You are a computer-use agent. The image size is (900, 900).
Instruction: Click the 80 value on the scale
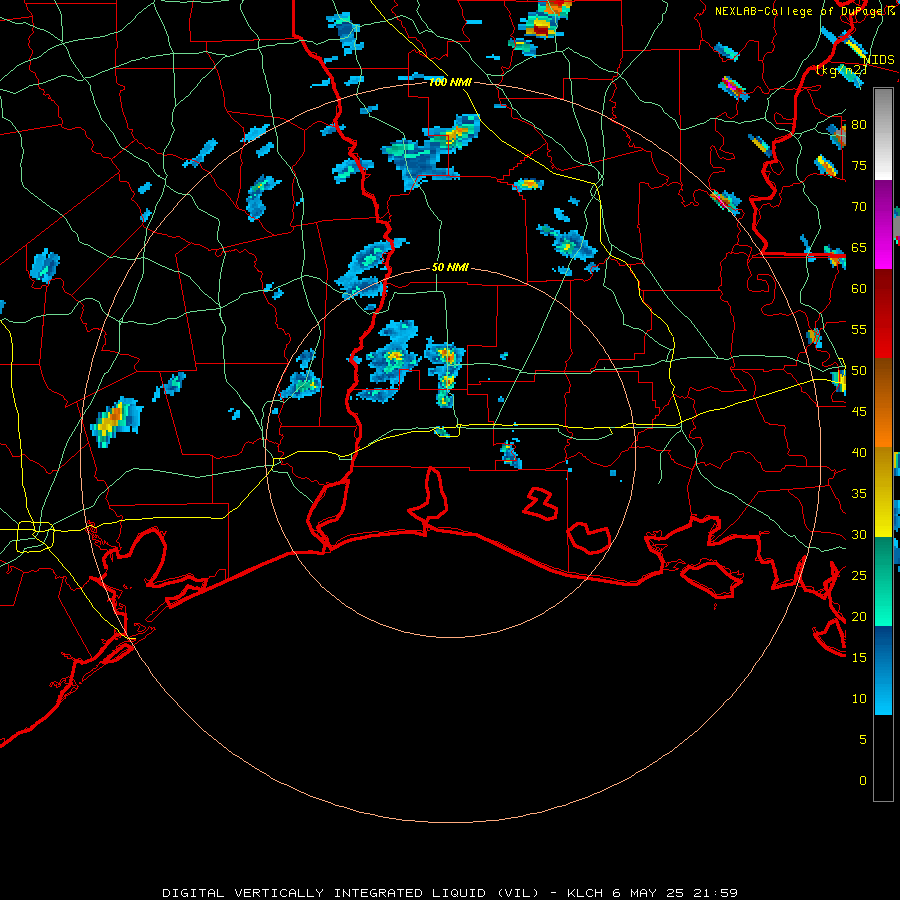tap(859, 125)
